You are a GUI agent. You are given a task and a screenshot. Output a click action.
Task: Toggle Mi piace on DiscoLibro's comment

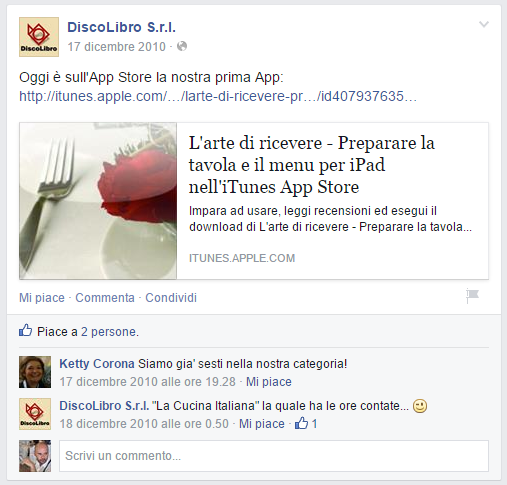[262, 424]
